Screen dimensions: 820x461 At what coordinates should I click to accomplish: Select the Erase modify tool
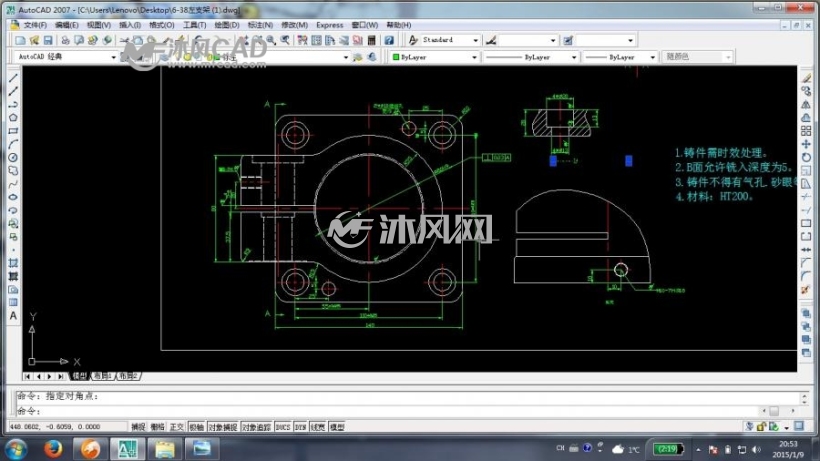806,78
